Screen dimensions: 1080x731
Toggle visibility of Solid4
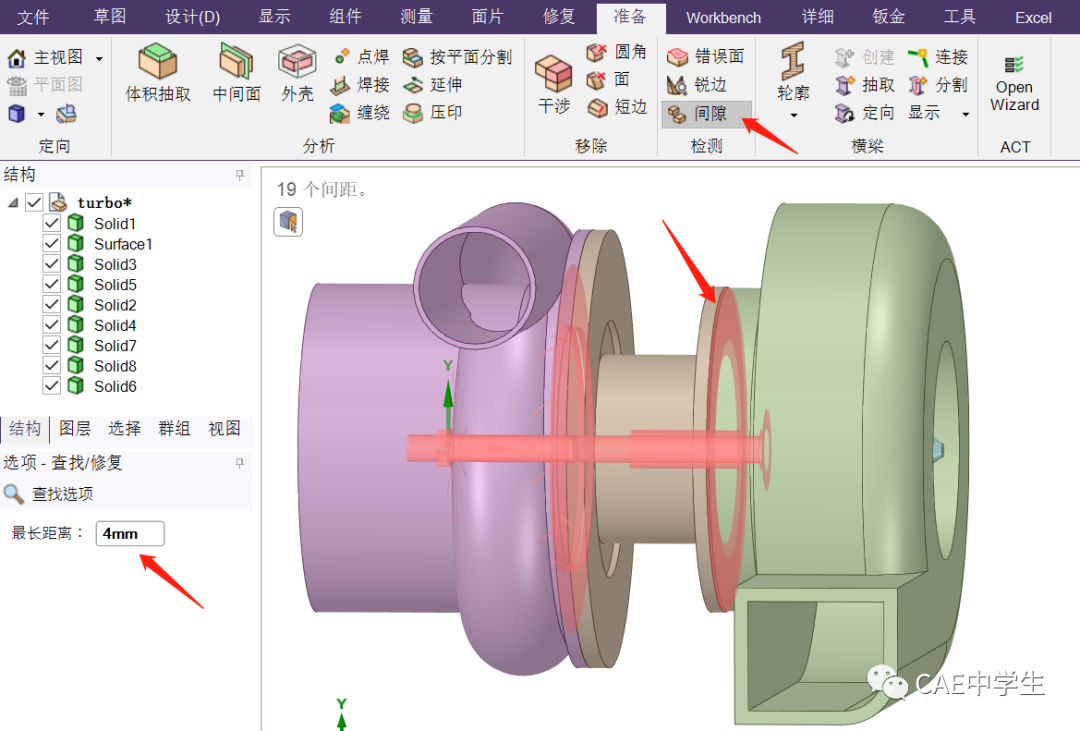click(x=52, y=325)
